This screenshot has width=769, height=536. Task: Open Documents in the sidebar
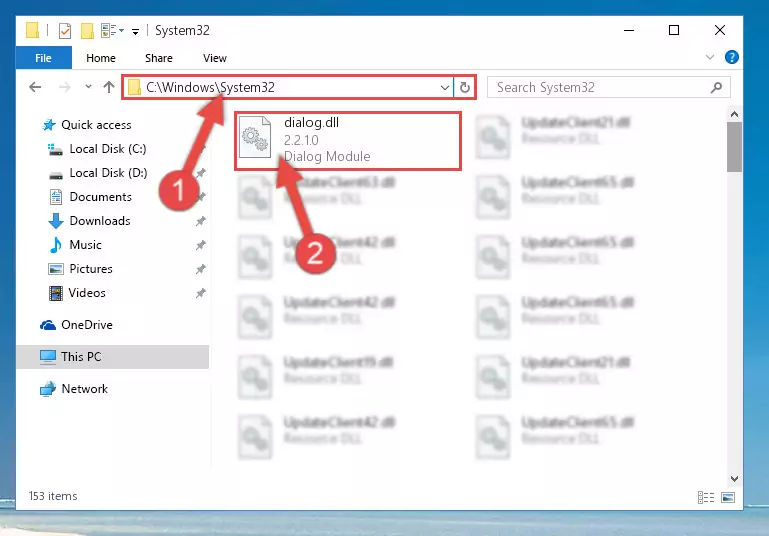coord(101,197)
